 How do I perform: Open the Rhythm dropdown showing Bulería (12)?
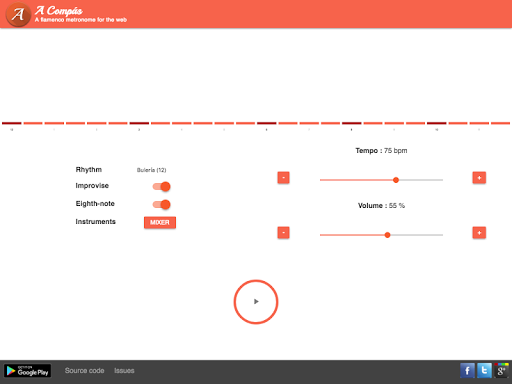tap(151, 170)
